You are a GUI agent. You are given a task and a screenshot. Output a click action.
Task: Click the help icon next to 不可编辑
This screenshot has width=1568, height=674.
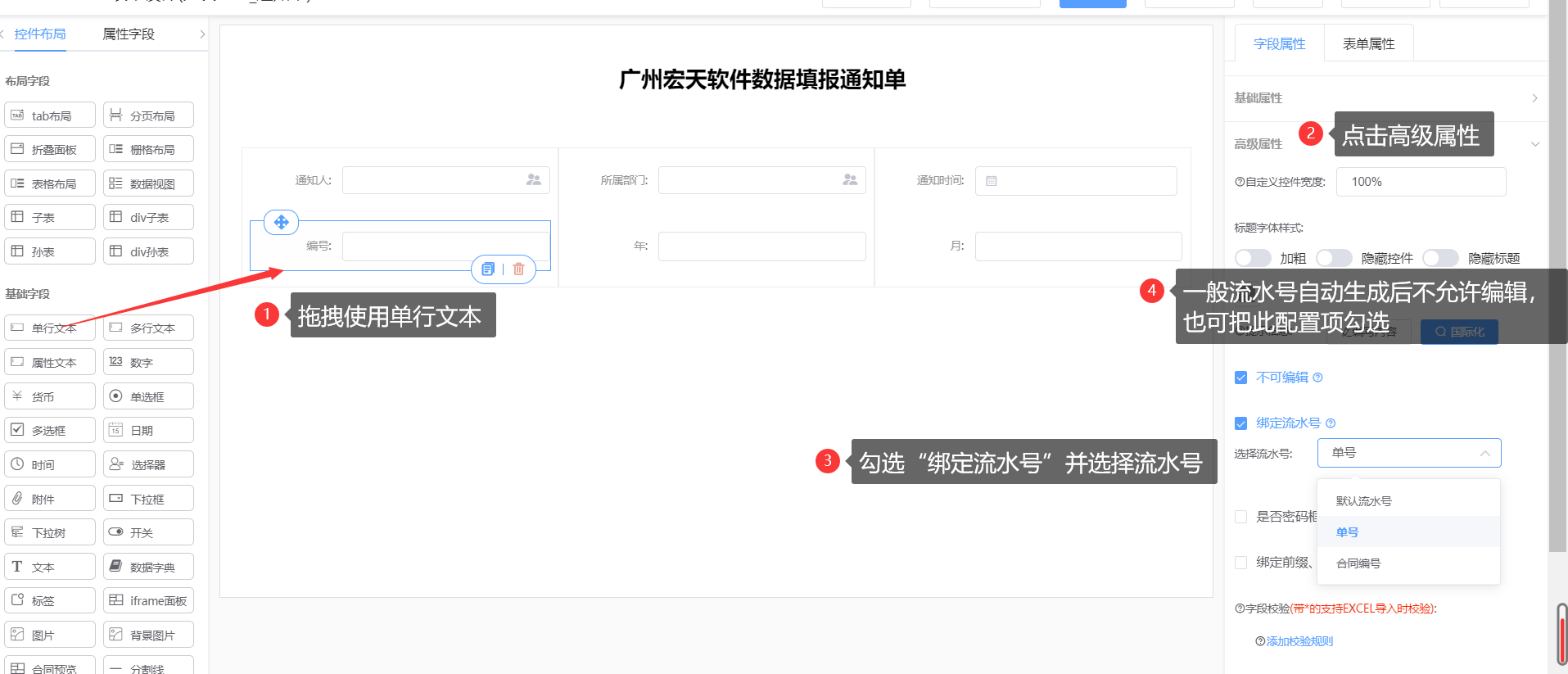[1317, 378]
